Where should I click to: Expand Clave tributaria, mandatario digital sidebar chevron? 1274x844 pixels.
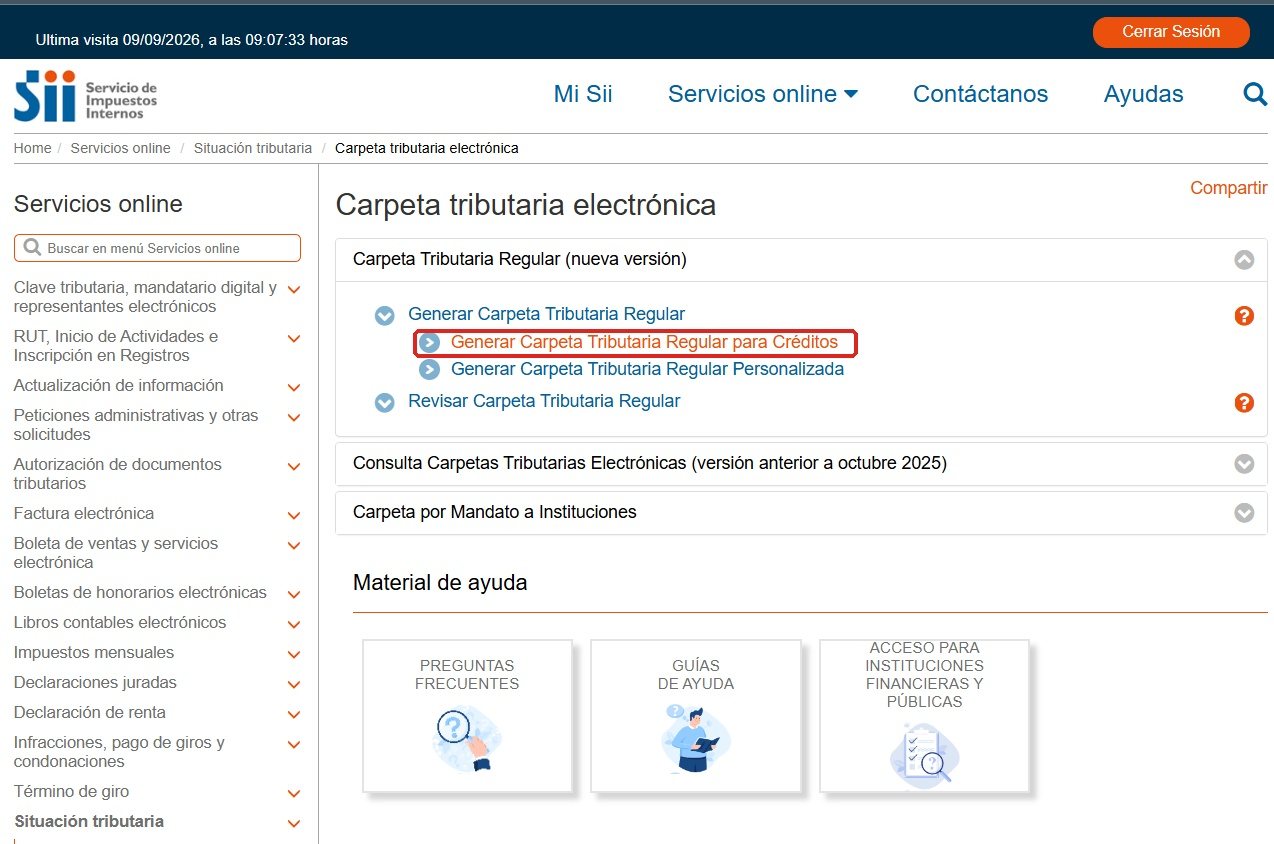tap(294, 290)
